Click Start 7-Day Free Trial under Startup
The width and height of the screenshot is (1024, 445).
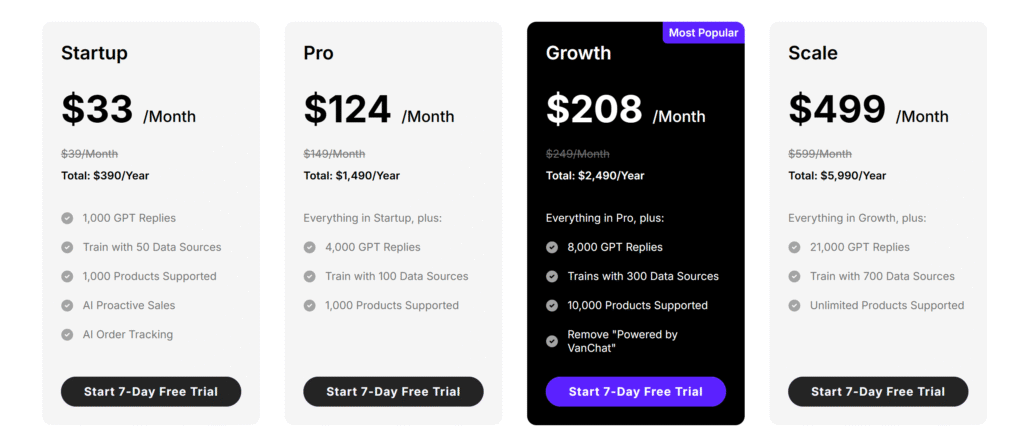[151, 391]
